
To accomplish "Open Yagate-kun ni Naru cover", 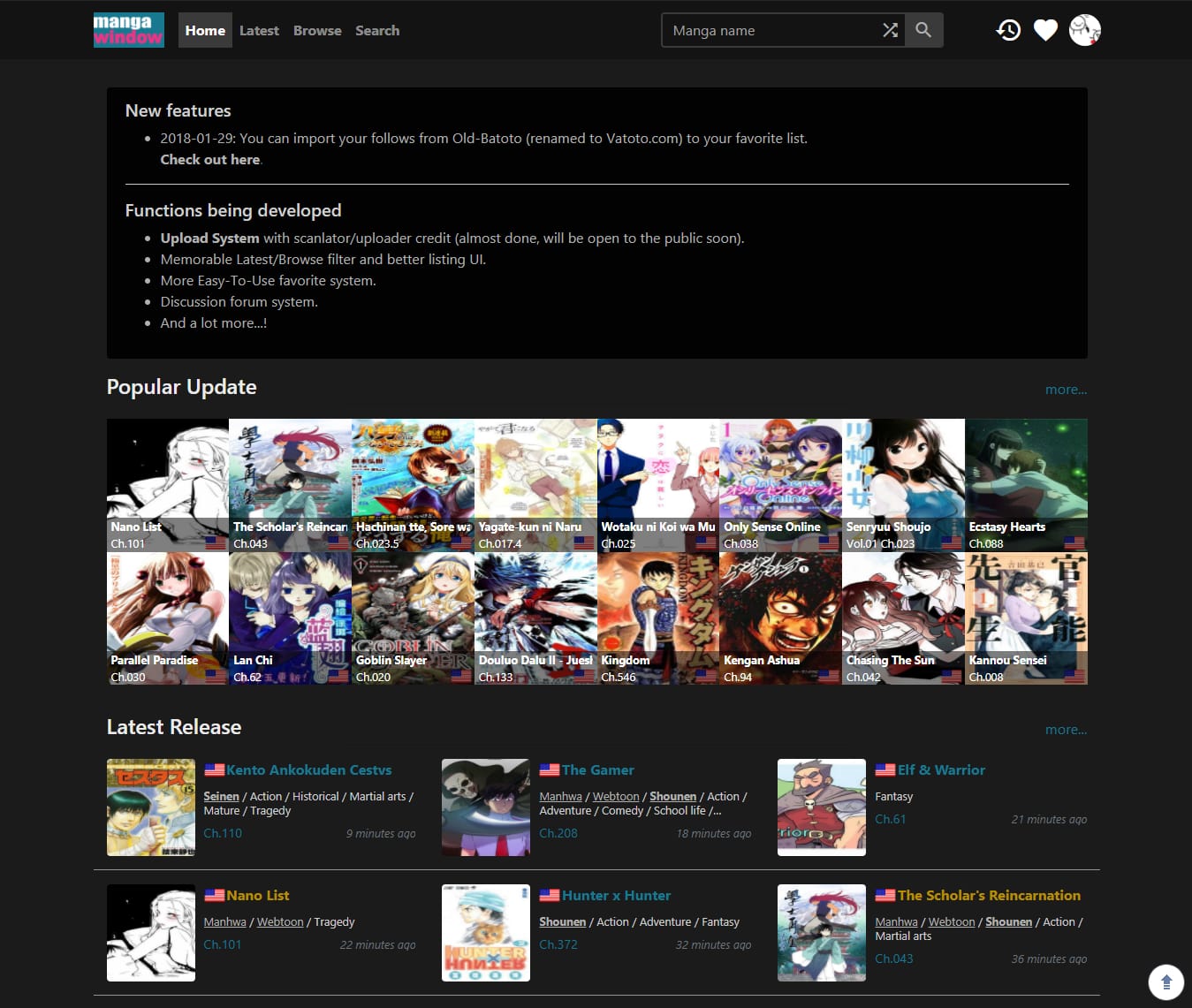I will [535, 485].
